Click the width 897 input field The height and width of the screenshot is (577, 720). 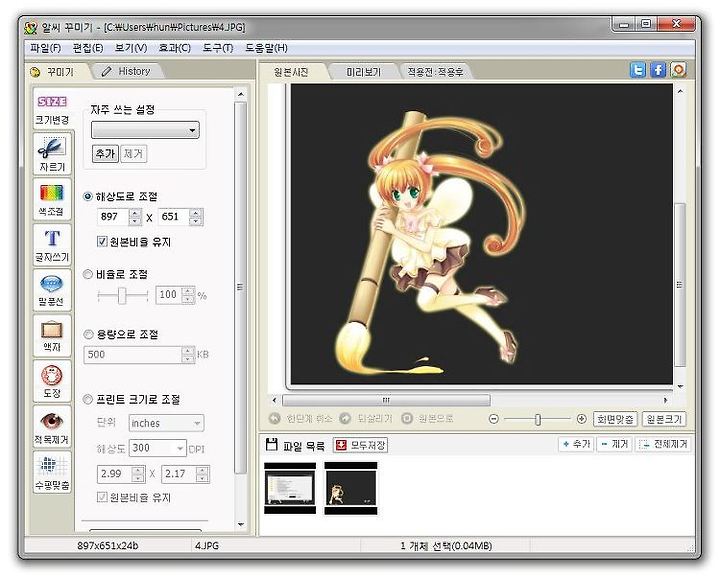113,217
